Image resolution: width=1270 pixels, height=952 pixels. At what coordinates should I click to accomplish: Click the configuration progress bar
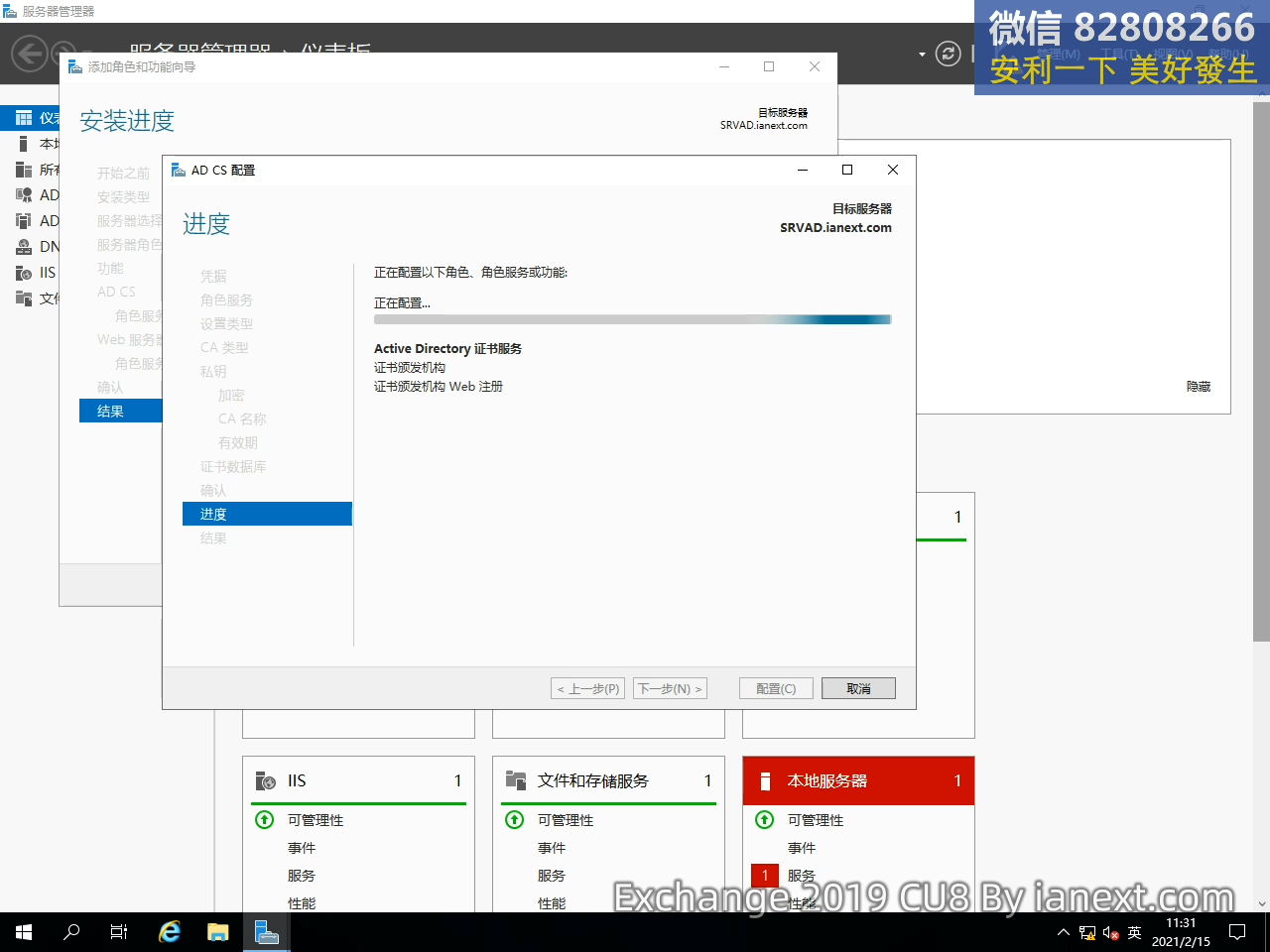pos(633,319)
